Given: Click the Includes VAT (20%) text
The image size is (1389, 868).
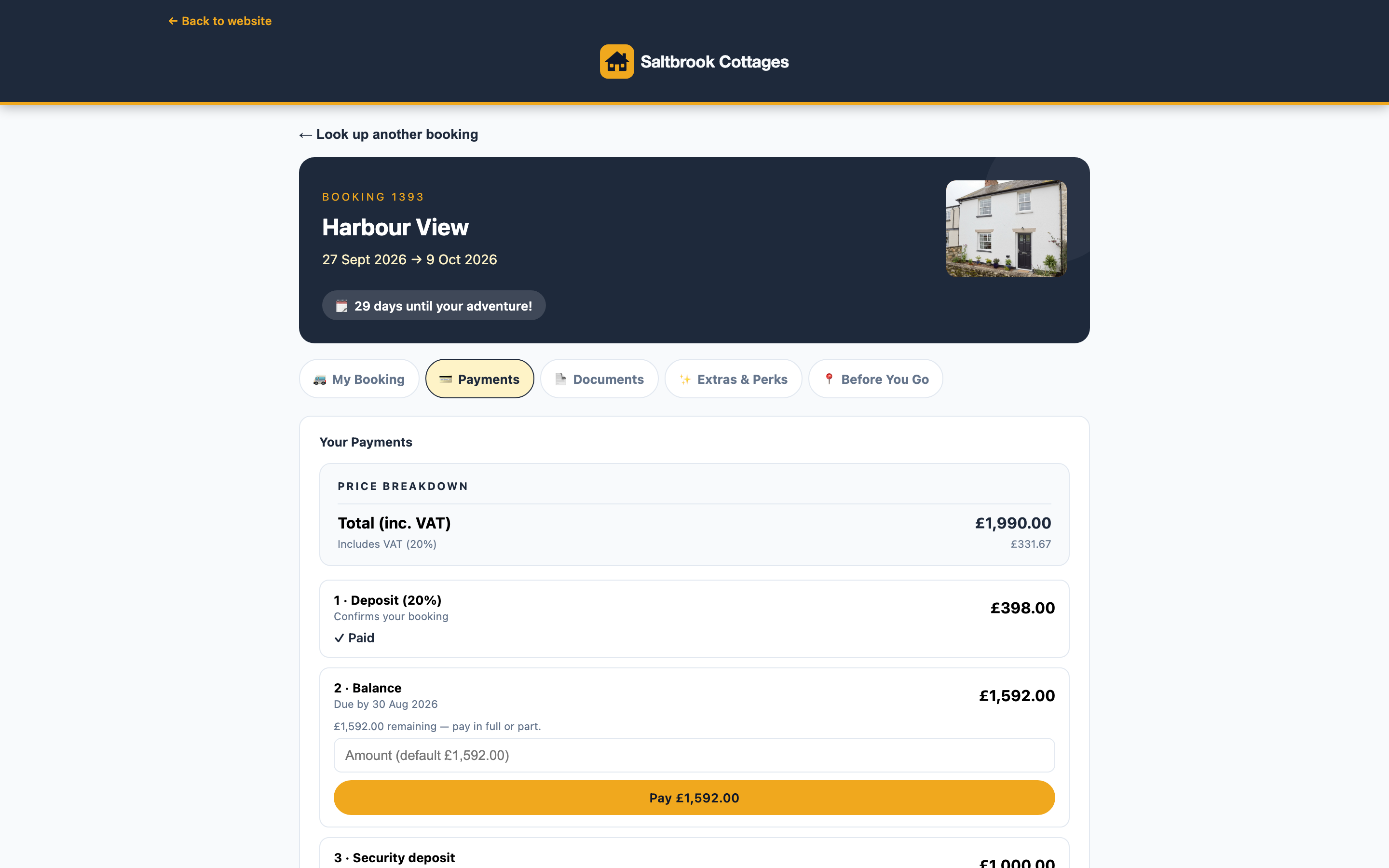Looking at the screenshot, I should (x=387, y=543).
